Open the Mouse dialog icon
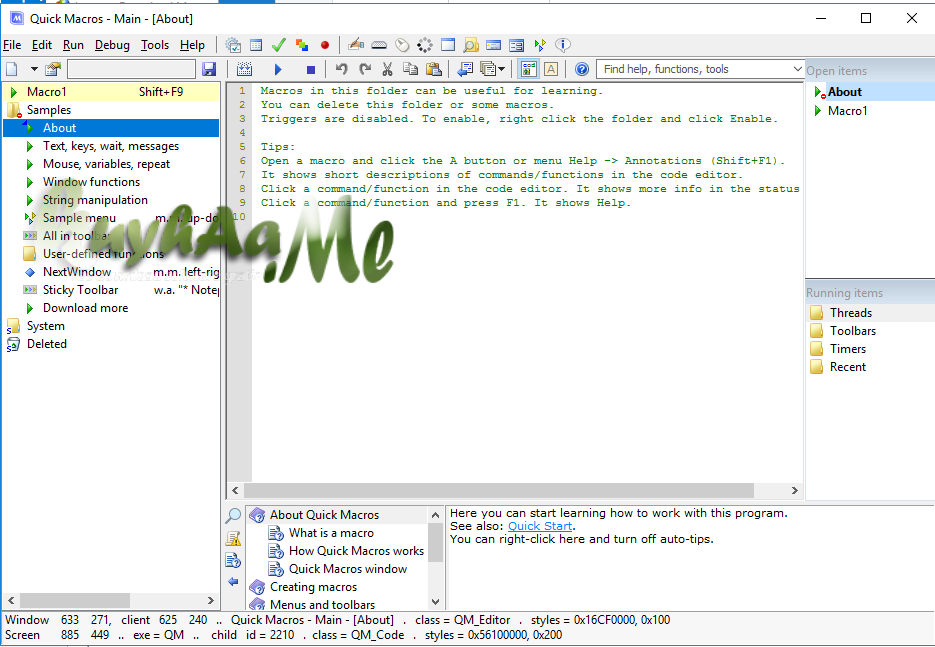 tap(402, 45)
